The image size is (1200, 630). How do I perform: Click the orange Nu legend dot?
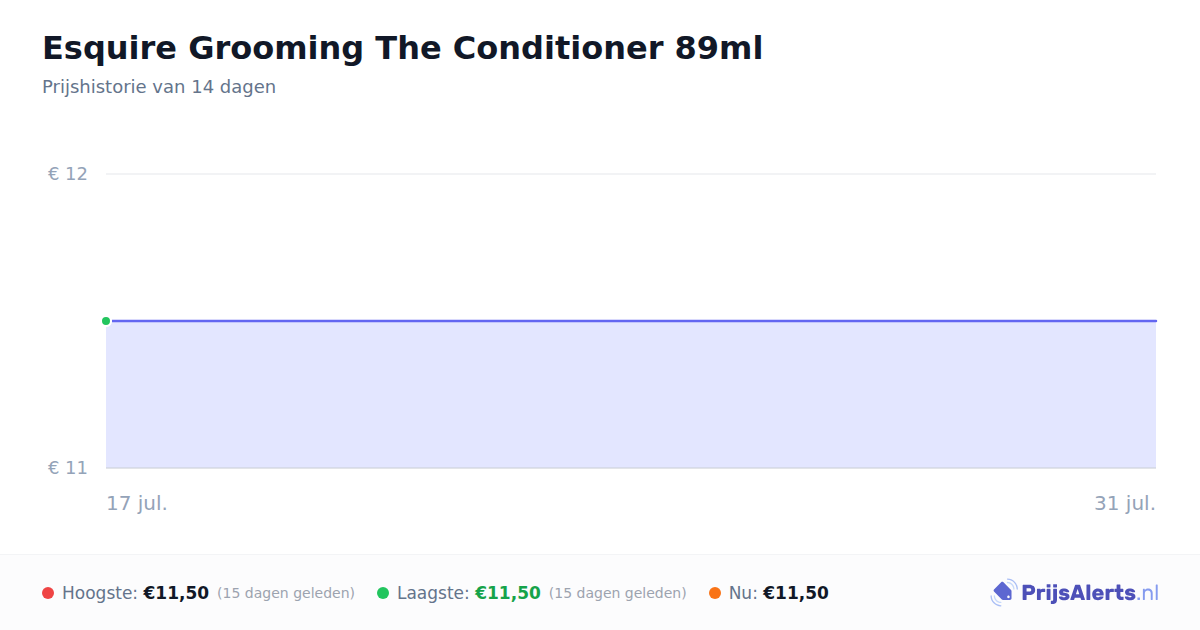(x=715, y=593)
